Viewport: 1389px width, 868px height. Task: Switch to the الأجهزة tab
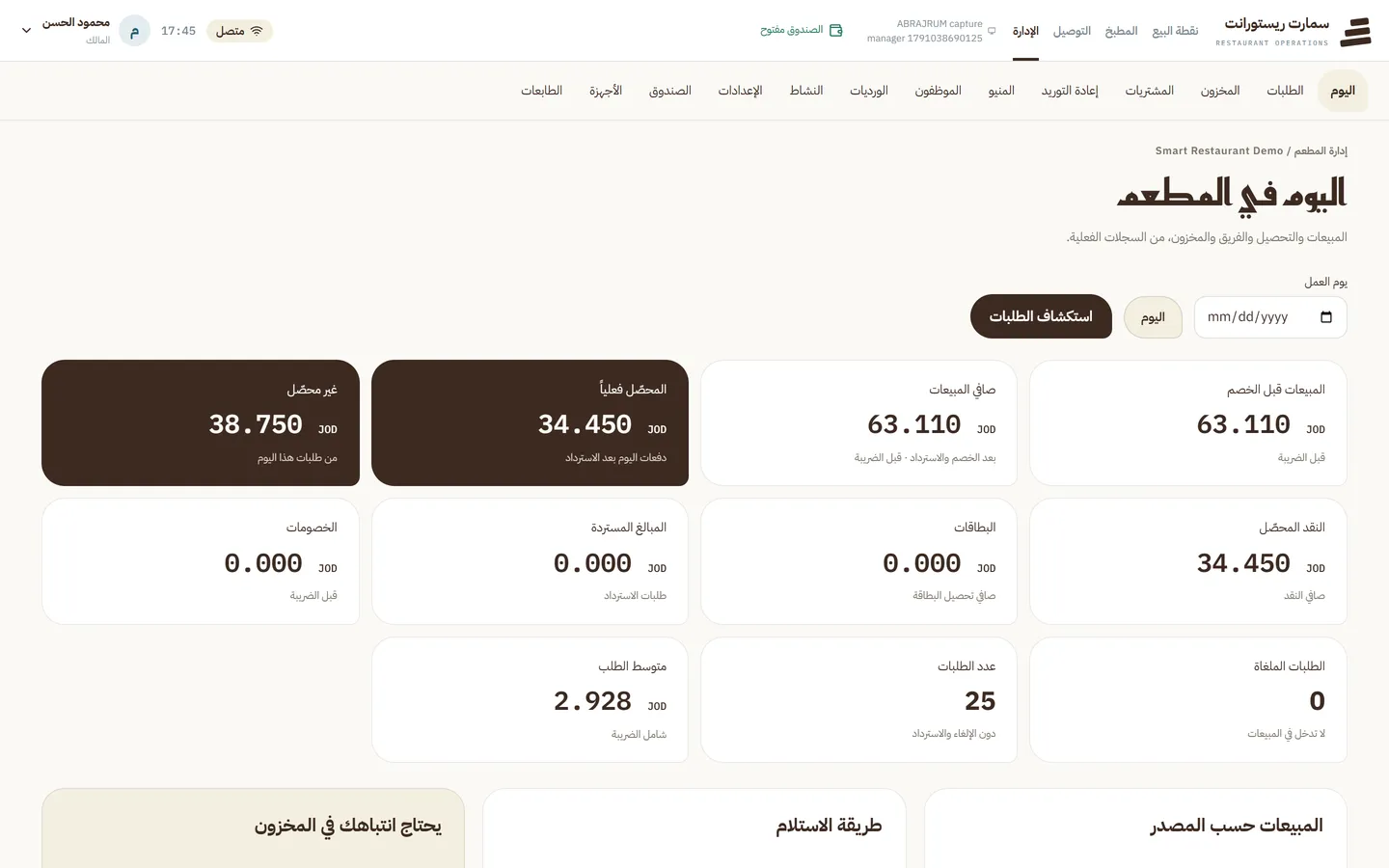pyautogui.click(x=606, y=91)
